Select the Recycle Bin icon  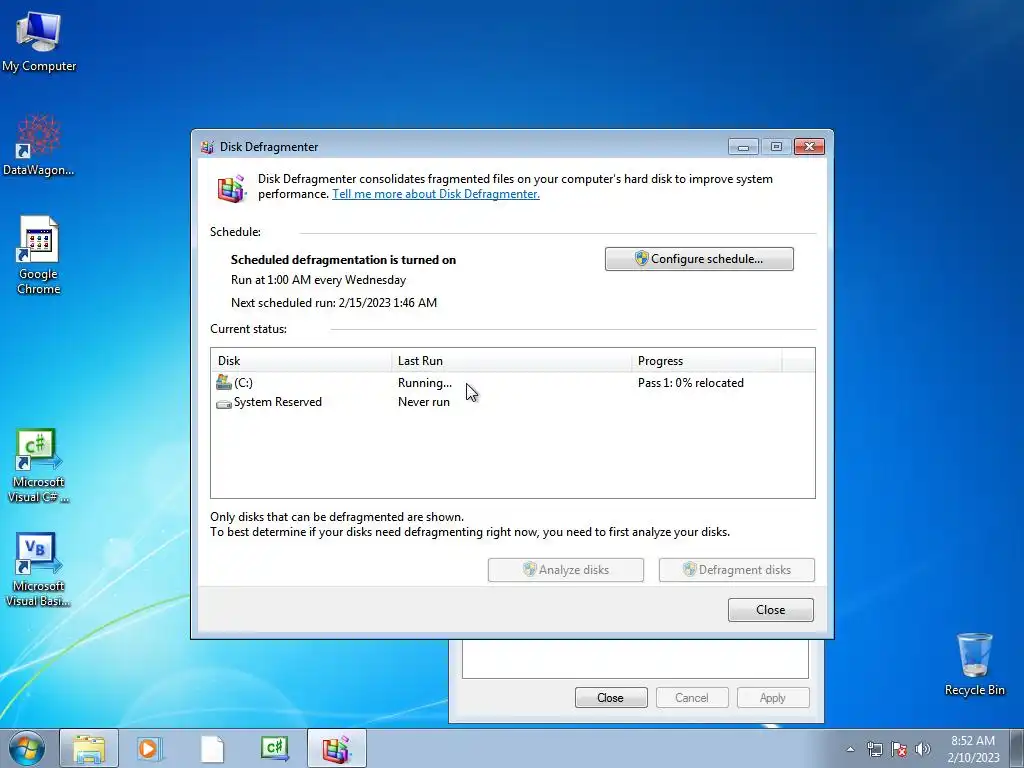974,664
